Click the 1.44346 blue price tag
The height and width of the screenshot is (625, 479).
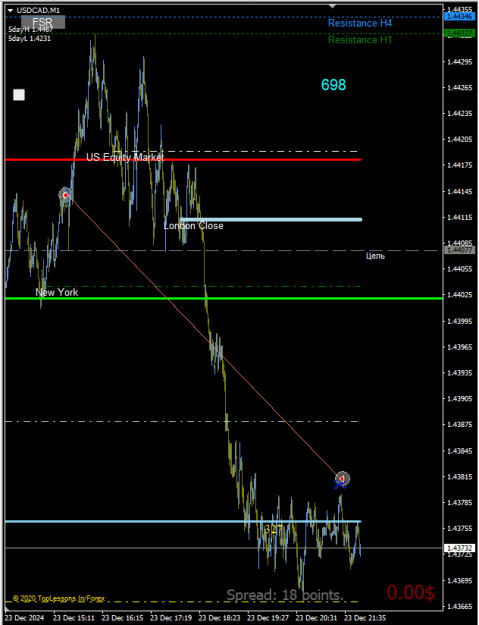coord(459,16)
